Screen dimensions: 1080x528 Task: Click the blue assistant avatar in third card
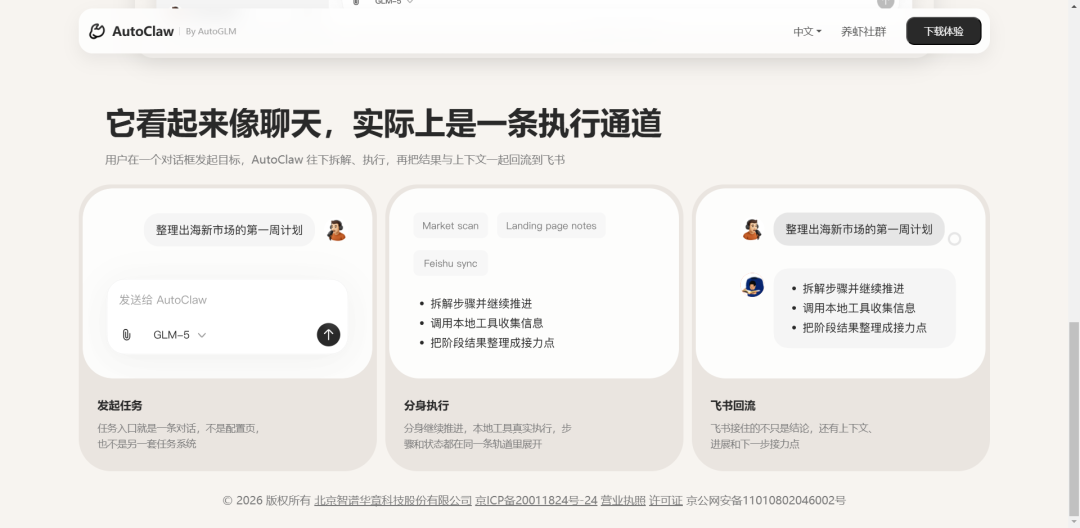click(x=753, y=286)
